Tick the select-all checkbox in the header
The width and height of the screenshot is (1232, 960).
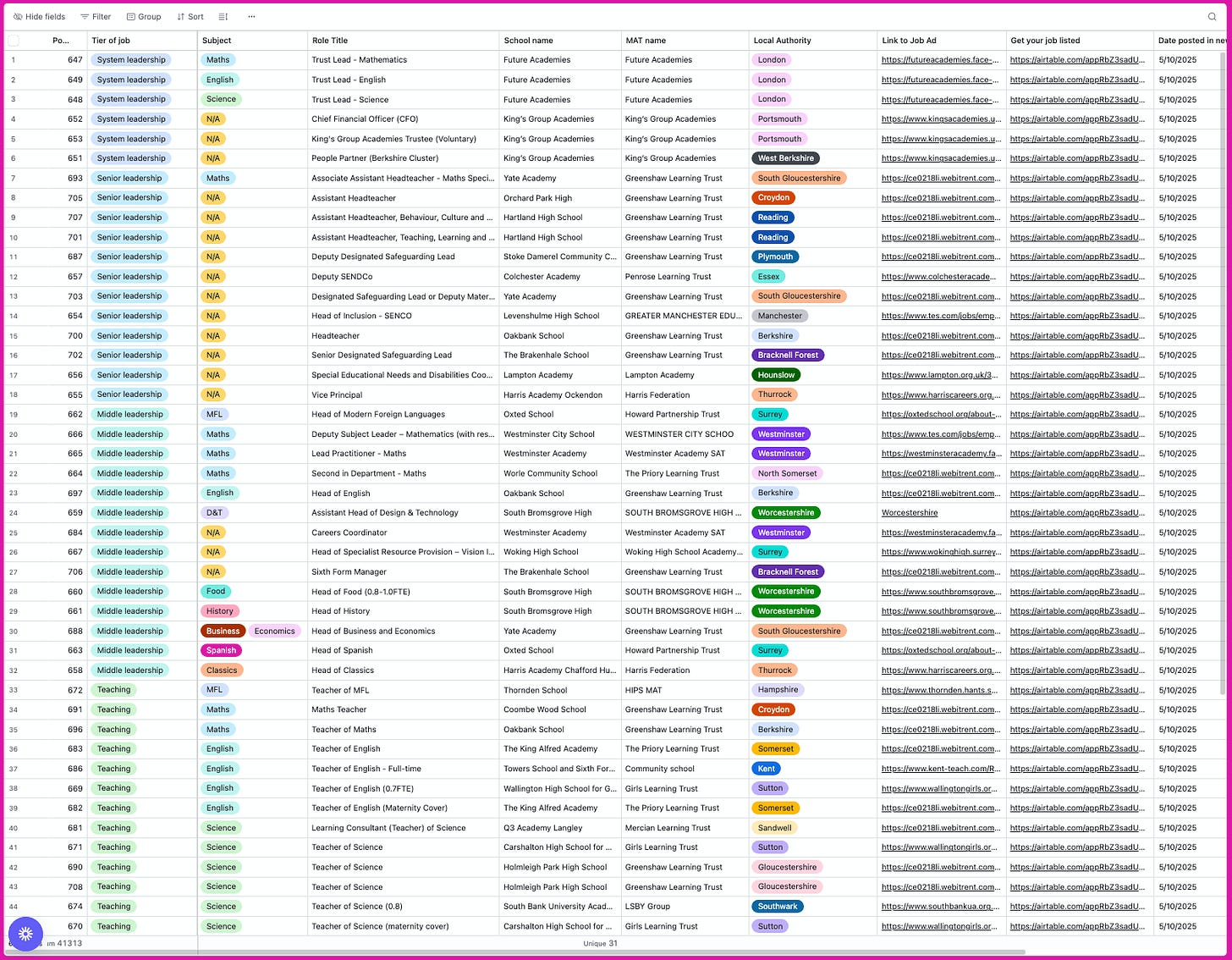pyautogui.click(x=14, y=40)
